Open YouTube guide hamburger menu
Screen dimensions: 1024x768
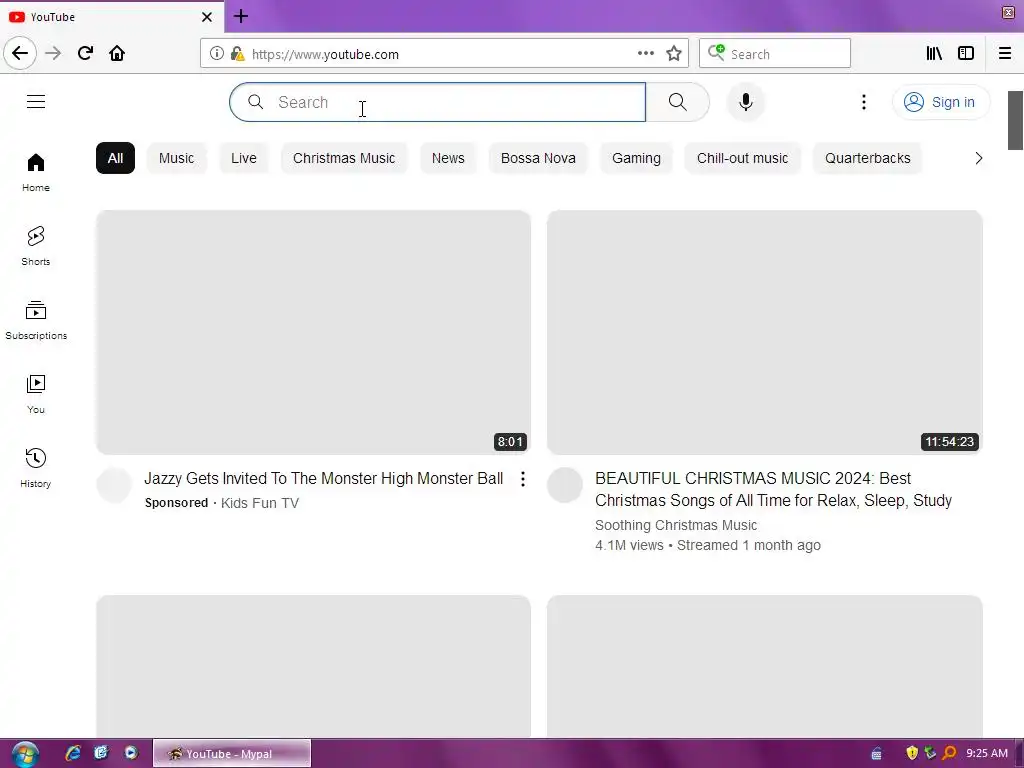pyautogui.click(x=36, y=102)
